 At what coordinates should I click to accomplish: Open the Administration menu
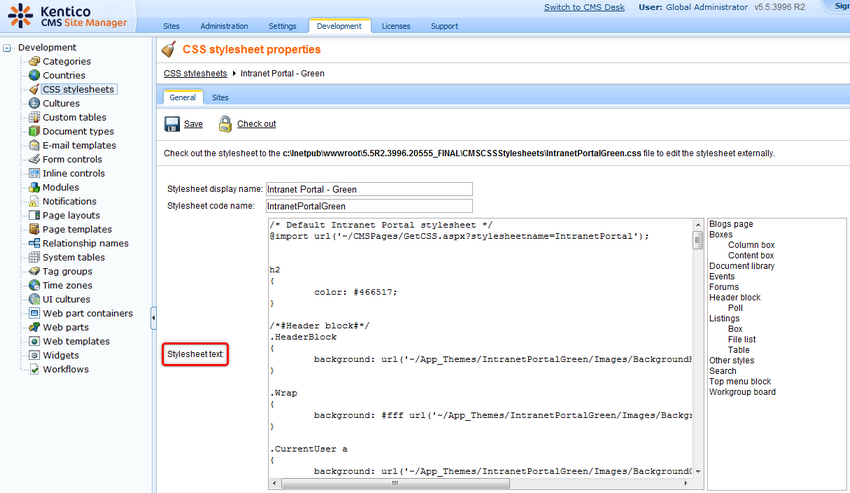pos(224,26)
